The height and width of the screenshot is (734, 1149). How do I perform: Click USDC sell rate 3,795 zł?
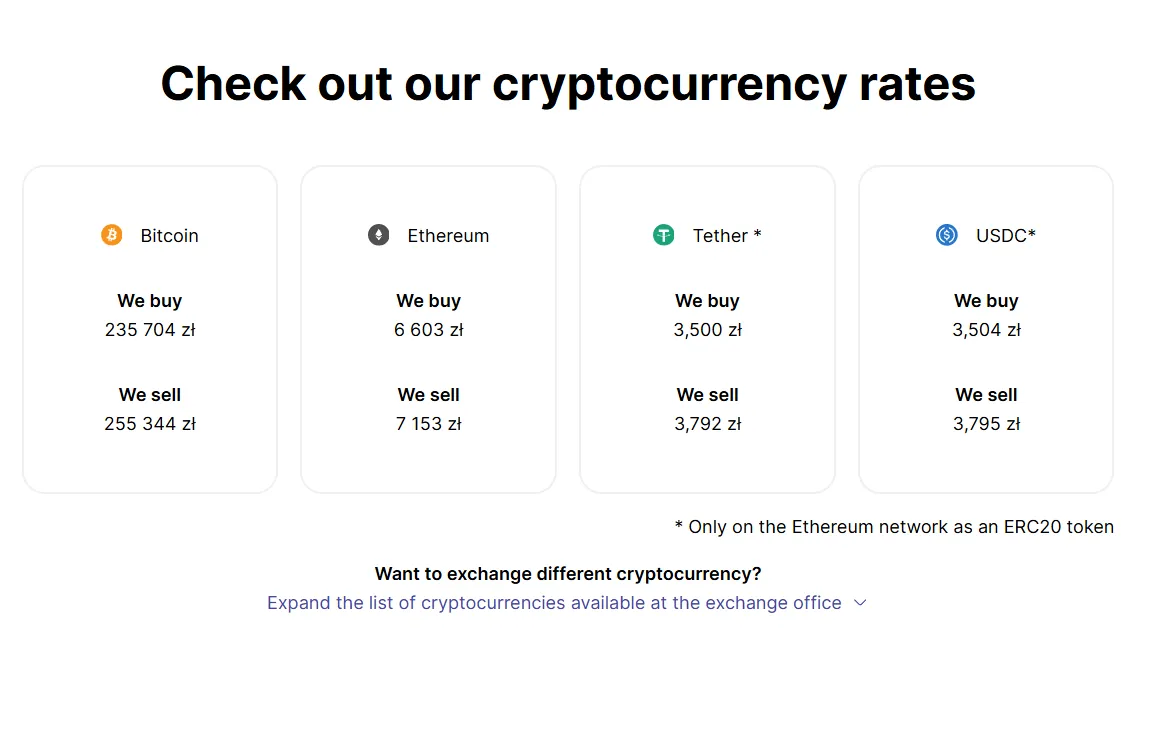[x=986, y=423]
